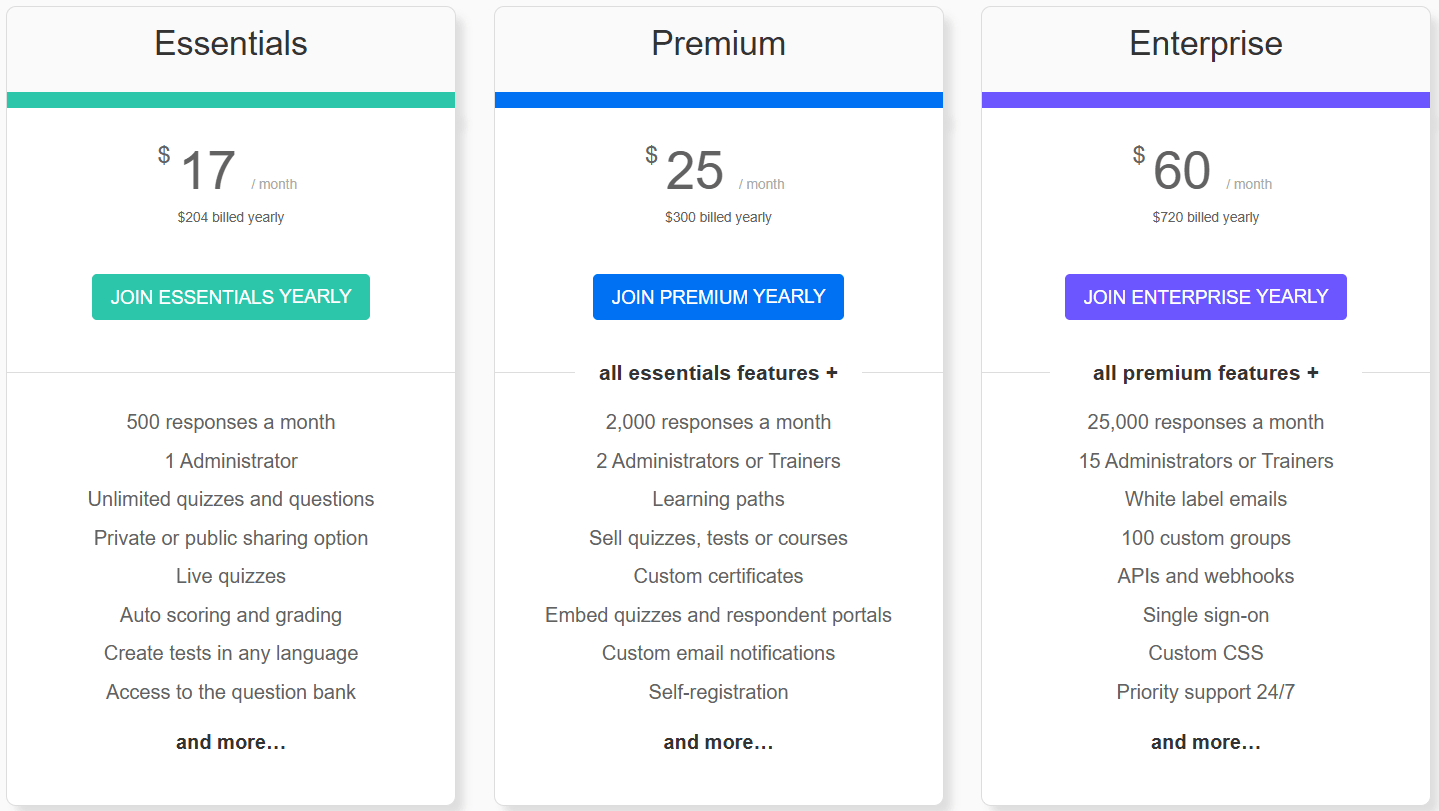Image resolution: width=1439 pixels, height=811 pixels.
Task: Click the Essentials plan heading
Action: click(x=231, y=44)
